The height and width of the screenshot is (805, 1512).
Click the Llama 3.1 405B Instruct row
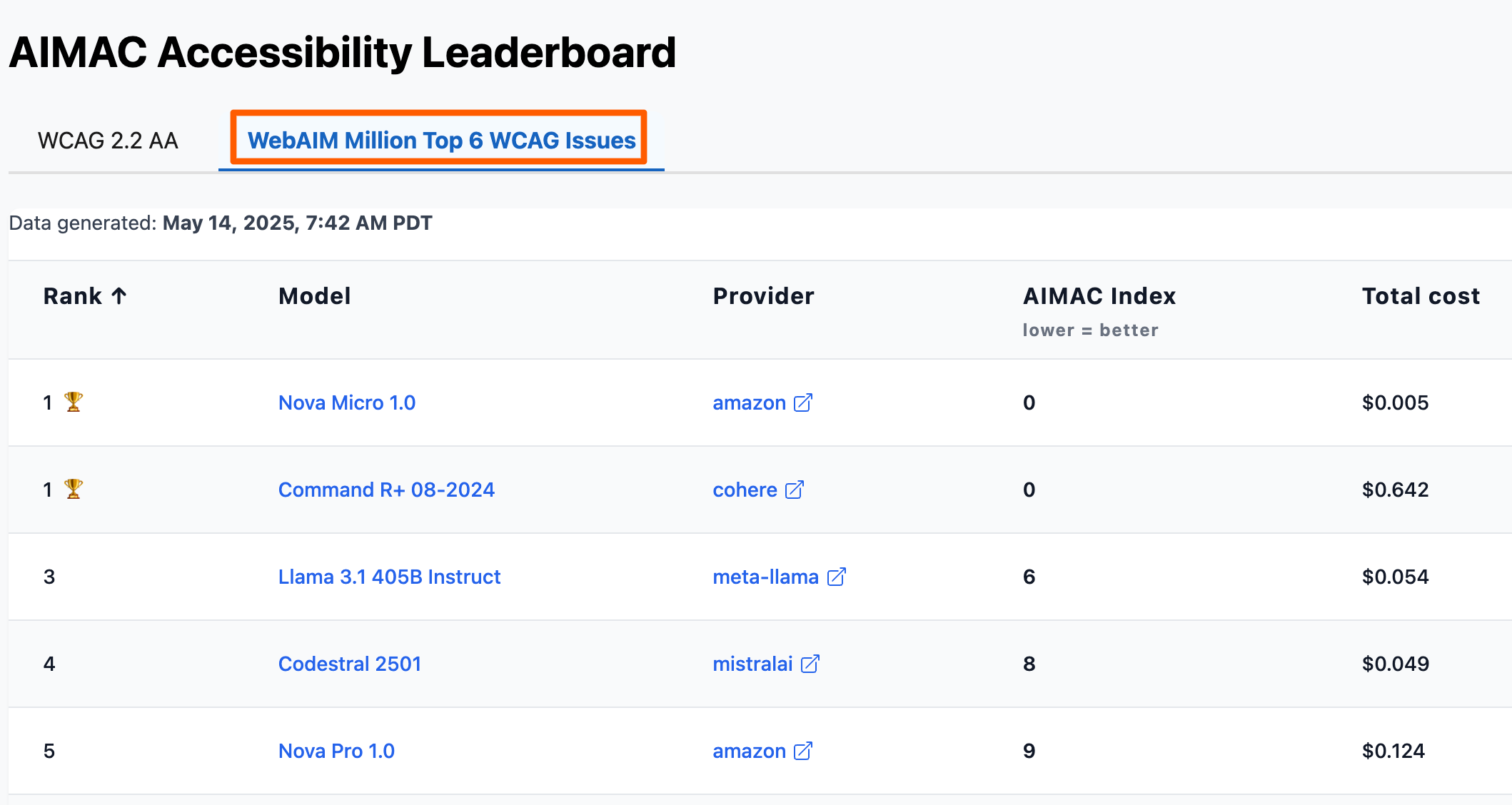[389, 577]
